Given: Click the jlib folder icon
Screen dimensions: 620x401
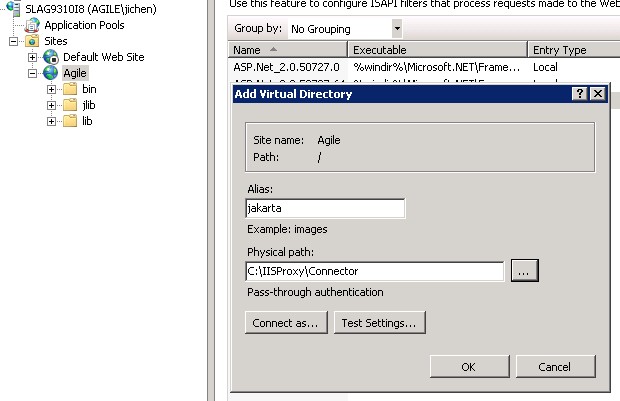Looking at the screenshot, I should point(69,105).
